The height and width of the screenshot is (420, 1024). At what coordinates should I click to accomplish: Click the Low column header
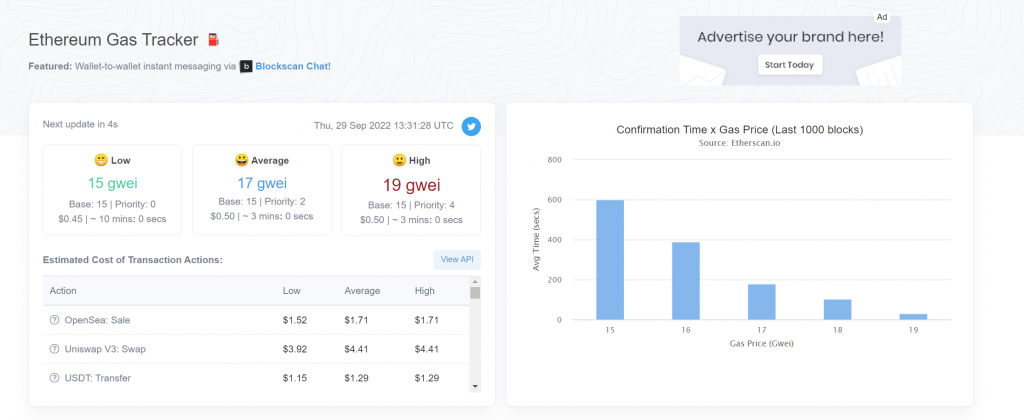click(291, 291)
